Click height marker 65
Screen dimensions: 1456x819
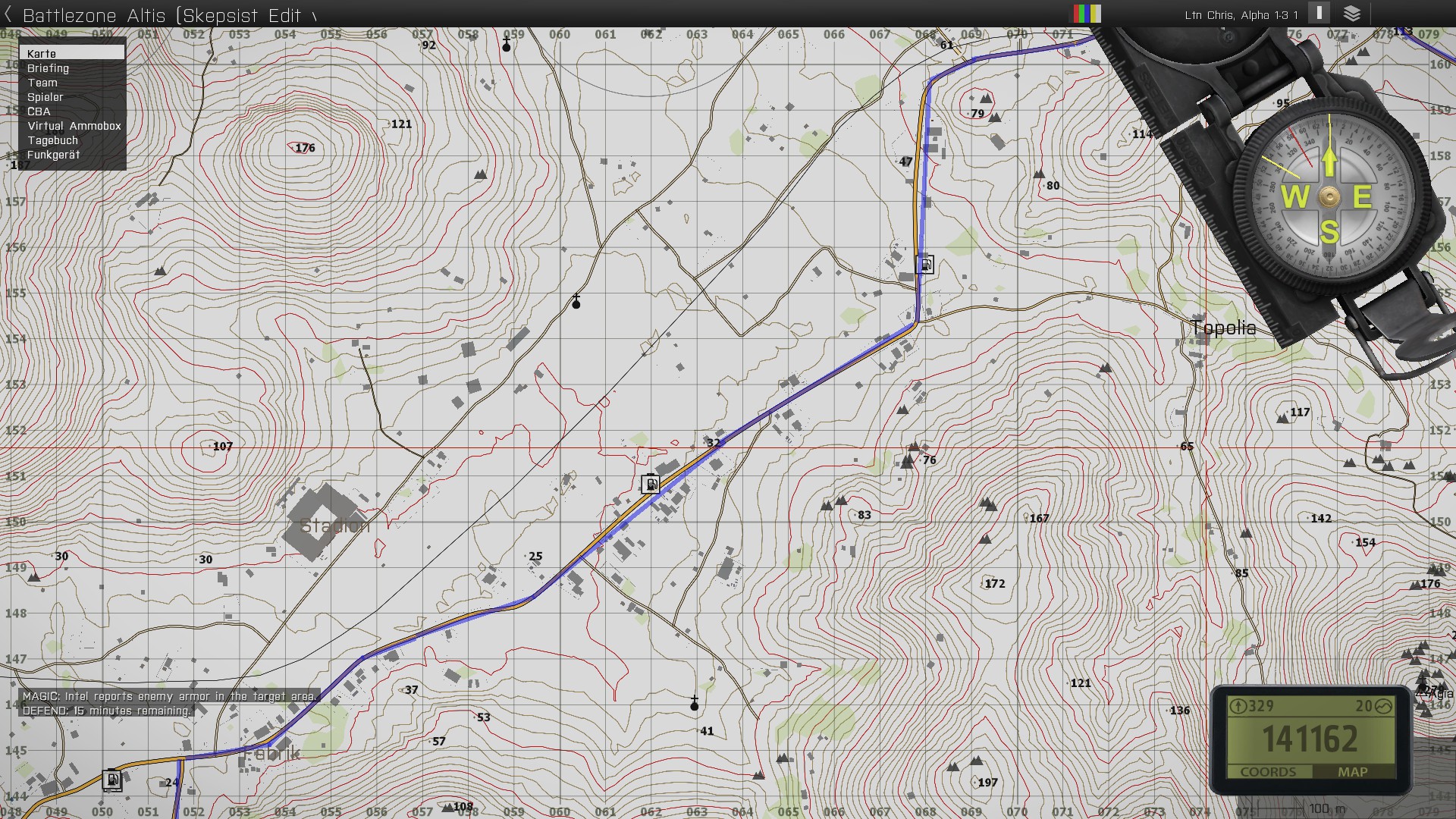pos(1187,447)
